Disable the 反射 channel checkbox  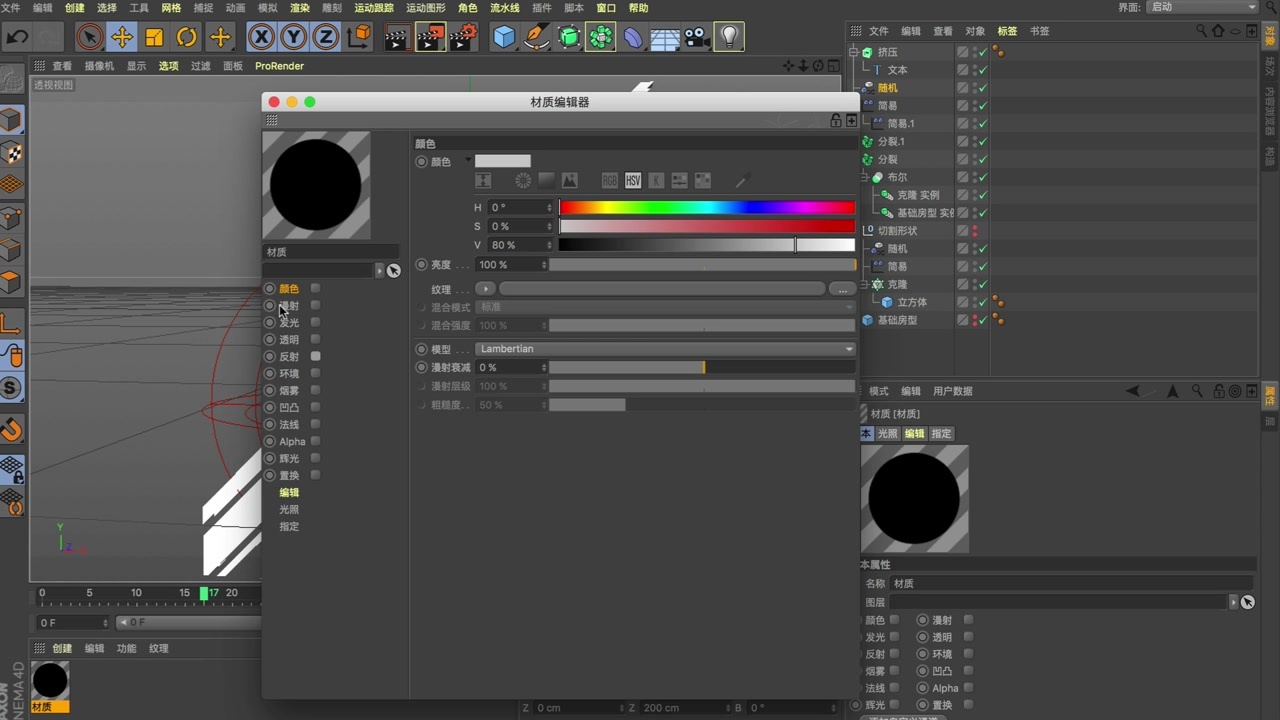click(x=315, y=356)
